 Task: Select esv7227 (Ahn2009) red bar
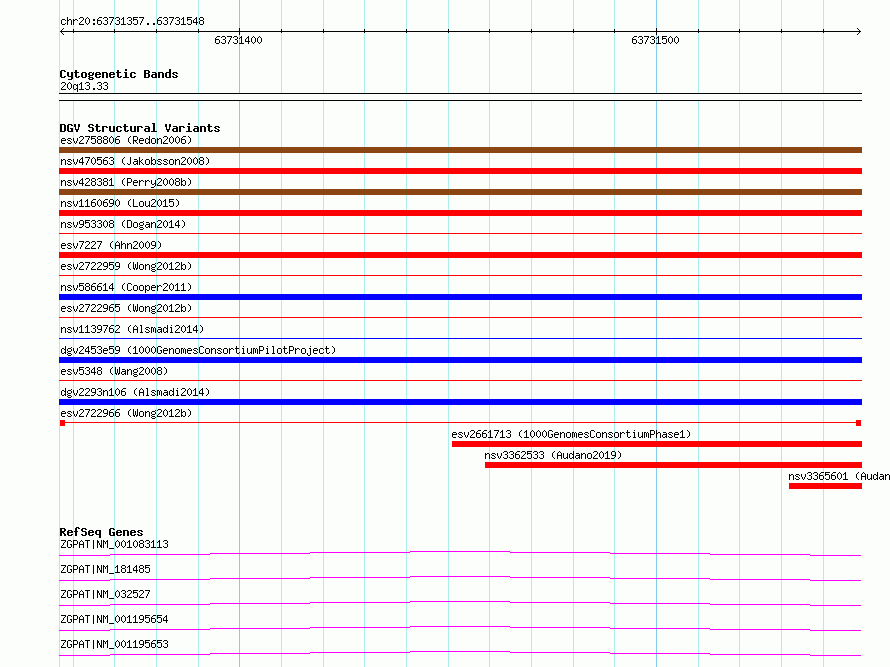(x=460, y=255)
